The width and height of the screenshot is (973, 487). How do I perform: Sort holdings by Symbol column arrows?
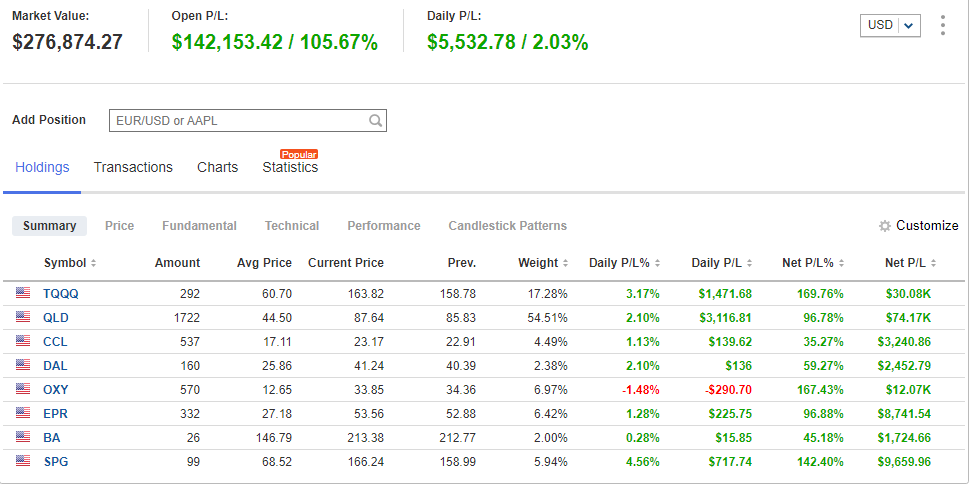point(94,263)
